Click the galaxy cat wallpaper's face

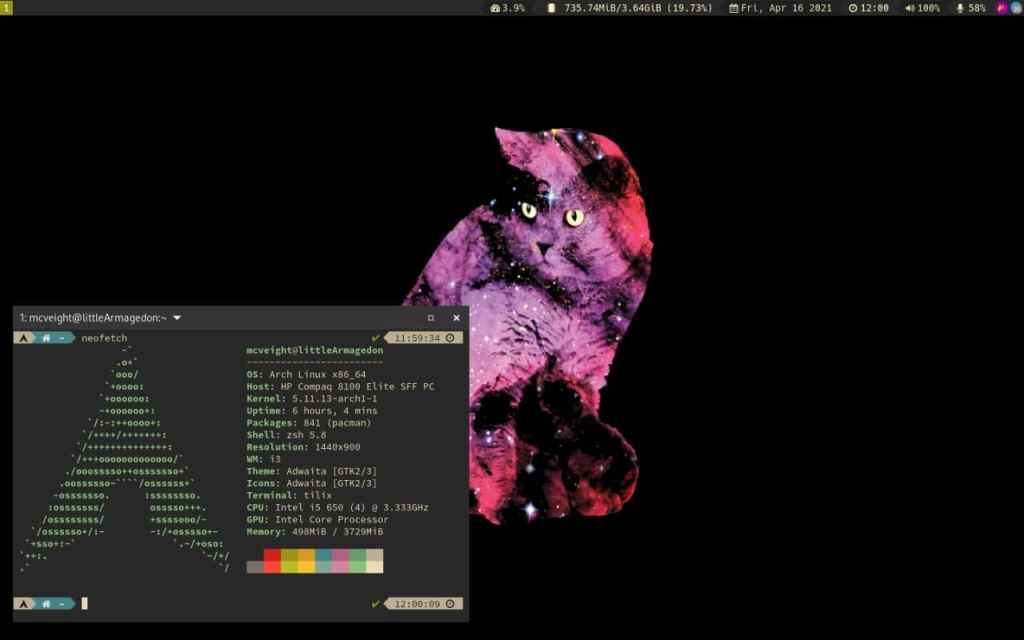(550, 225)
